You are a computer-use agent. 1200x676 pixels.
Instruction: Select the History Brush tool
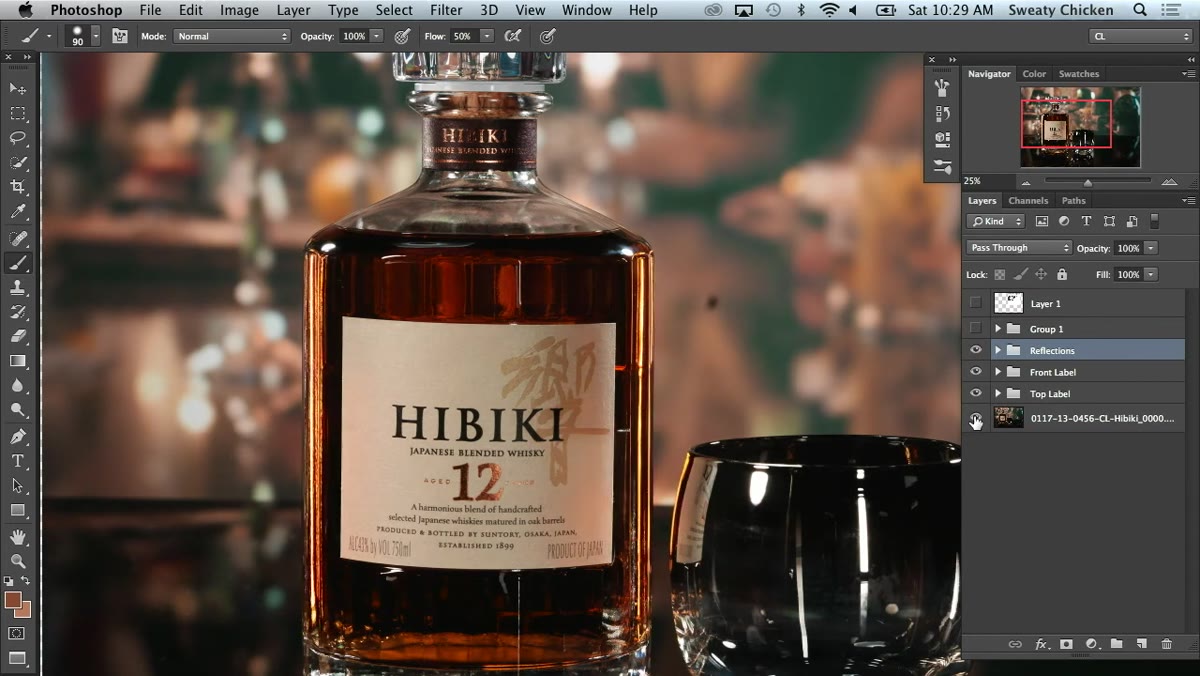(x=18, y=312)
